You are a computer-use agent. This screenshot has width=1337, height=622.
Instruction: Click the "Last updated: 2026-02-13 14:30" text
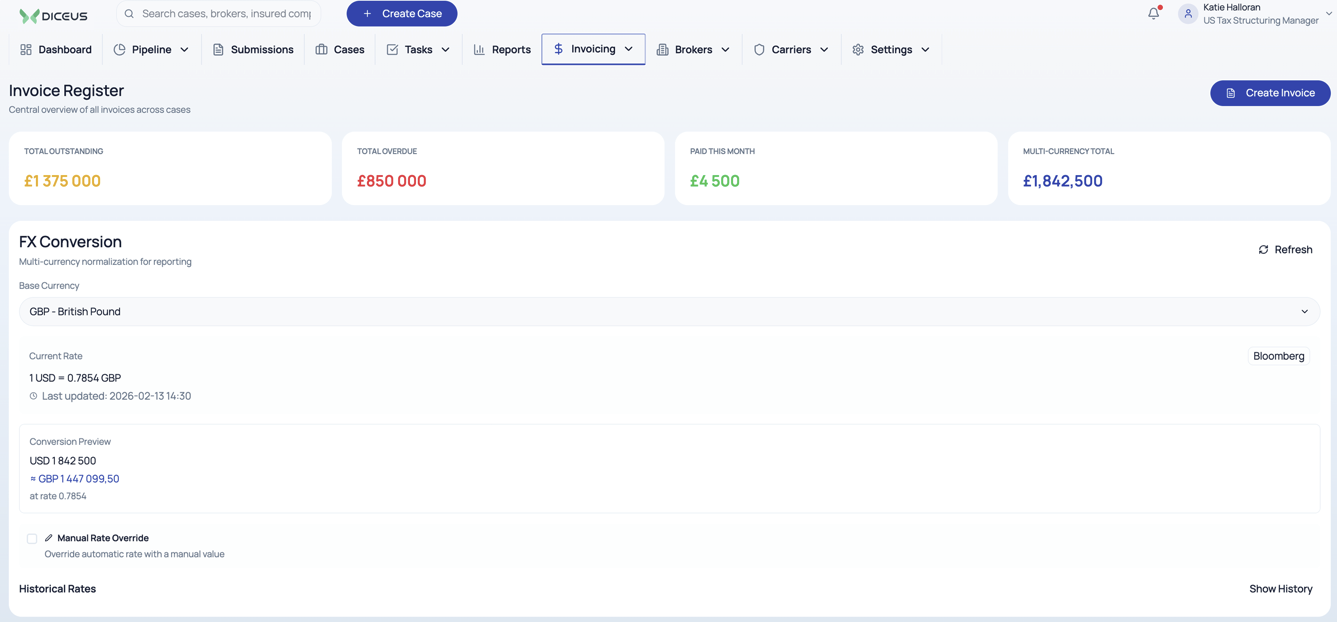pos(116,396)
